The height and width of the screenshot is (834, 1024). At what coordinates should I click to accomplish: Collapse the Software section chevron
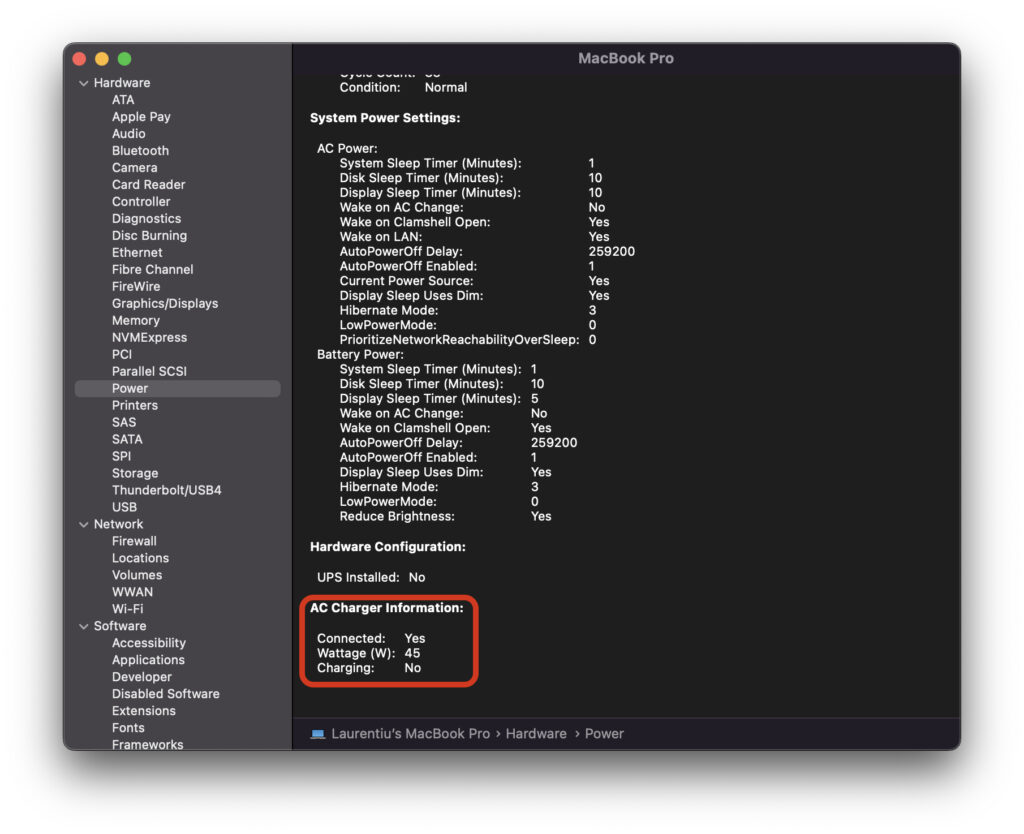(84, 626)
